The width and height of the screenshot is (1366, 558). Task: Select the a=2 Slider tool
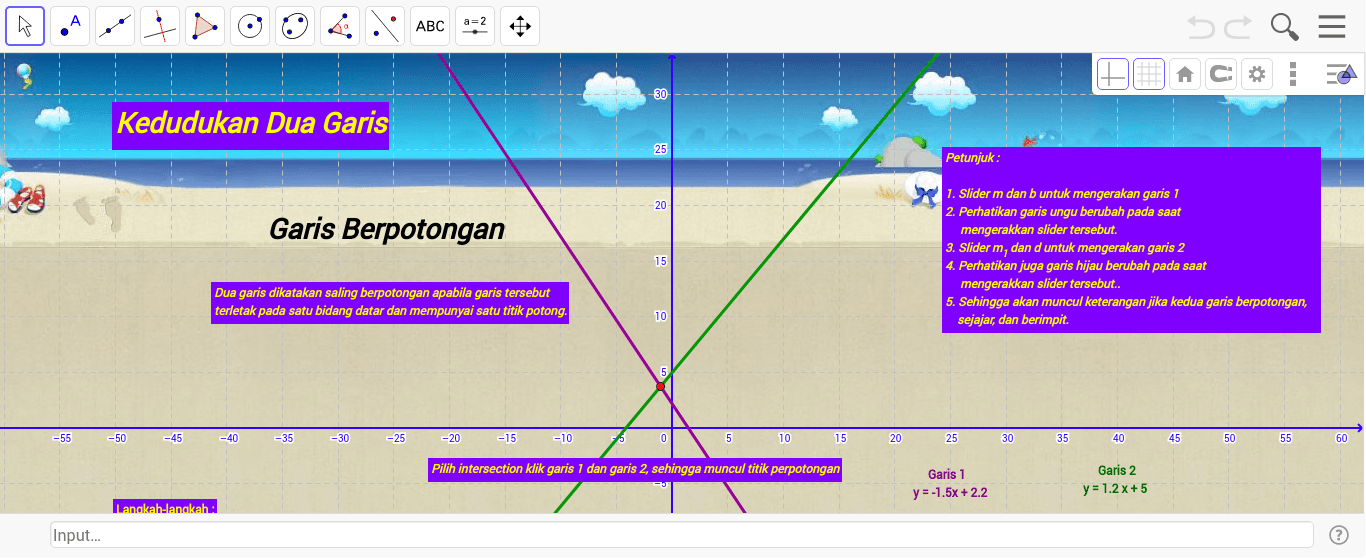475,26
